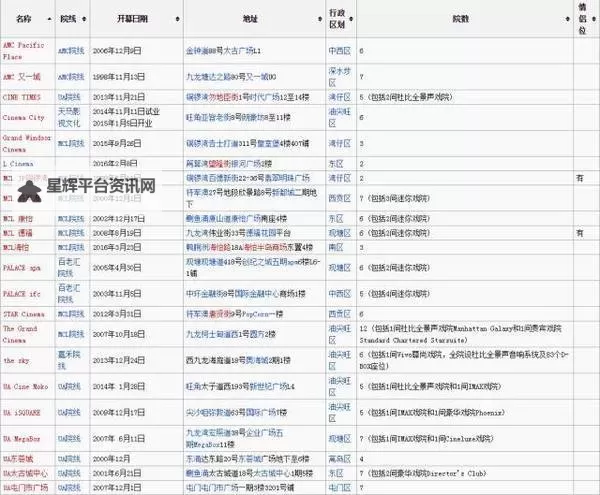Viewport: 600px width, 495px height.
Task: Open the Grand Windsor Cinema link
Action: tap(27, 143)
